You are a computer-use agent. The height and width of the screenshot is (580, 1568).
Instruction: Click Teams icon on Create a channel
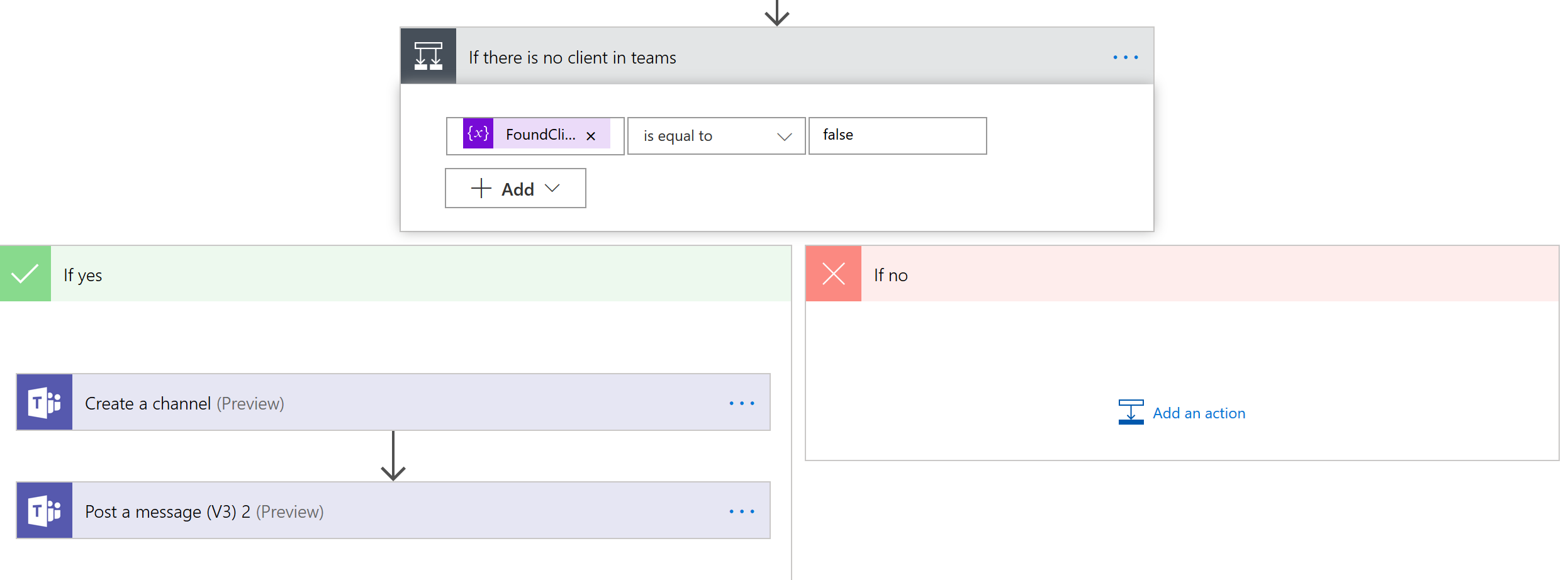[x=45, y=403]
